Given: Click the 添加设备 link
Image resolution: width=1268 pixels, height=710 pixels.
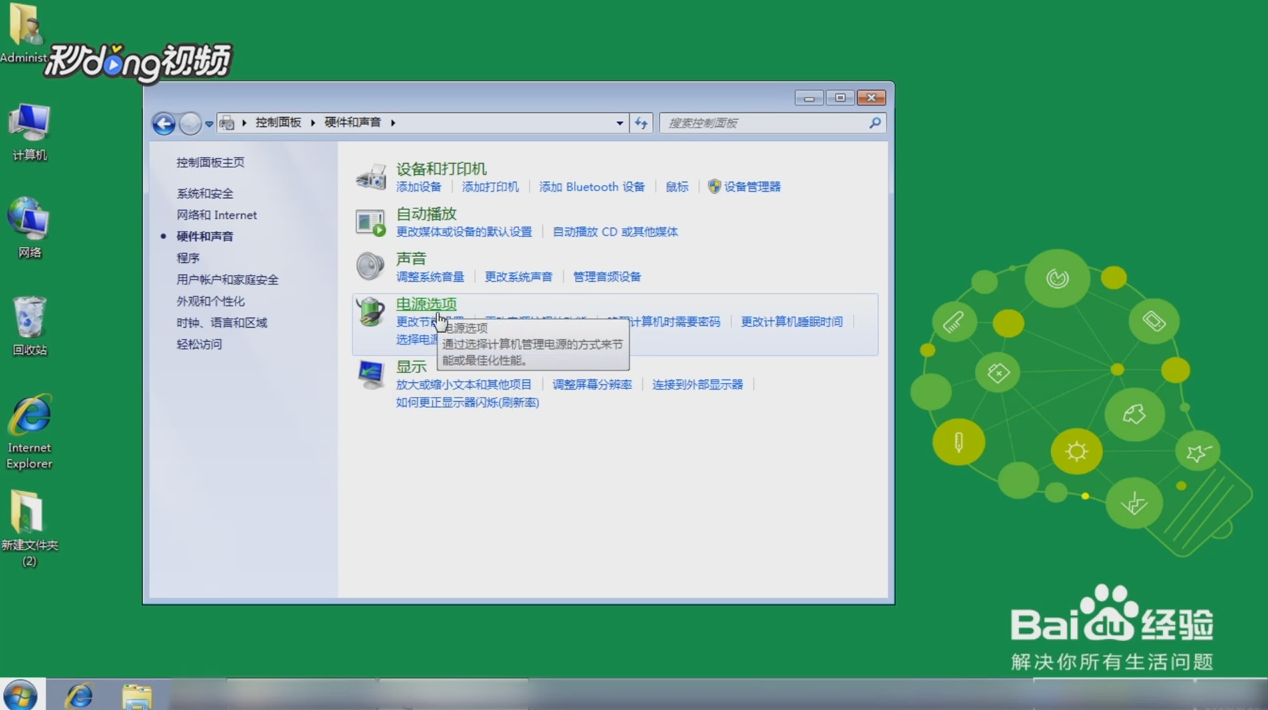Looking at the screenshot, I should coord(418,187).
